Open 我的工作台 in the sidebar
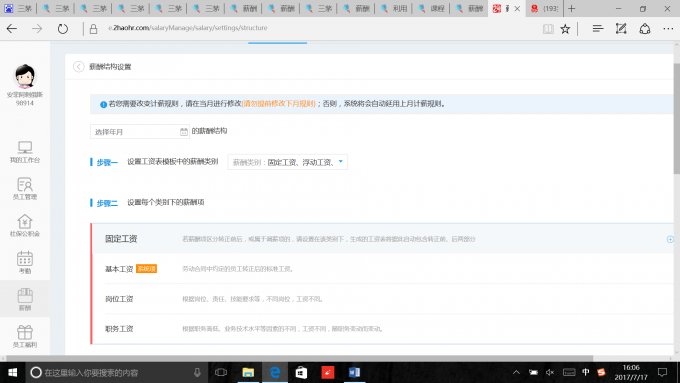 25,152
